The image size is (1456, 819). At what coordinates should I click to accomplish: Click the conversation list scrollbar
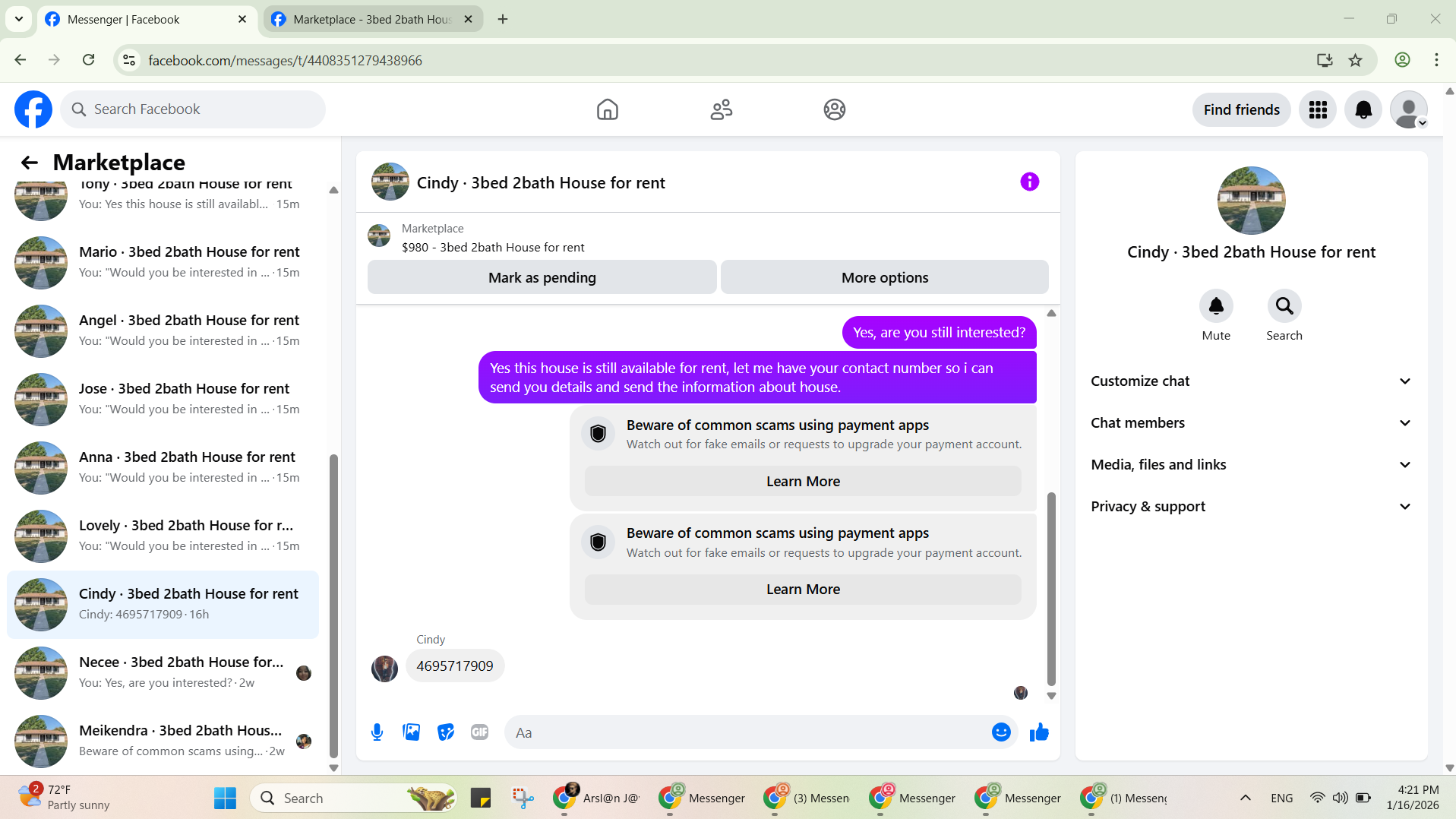pos(333,606)
